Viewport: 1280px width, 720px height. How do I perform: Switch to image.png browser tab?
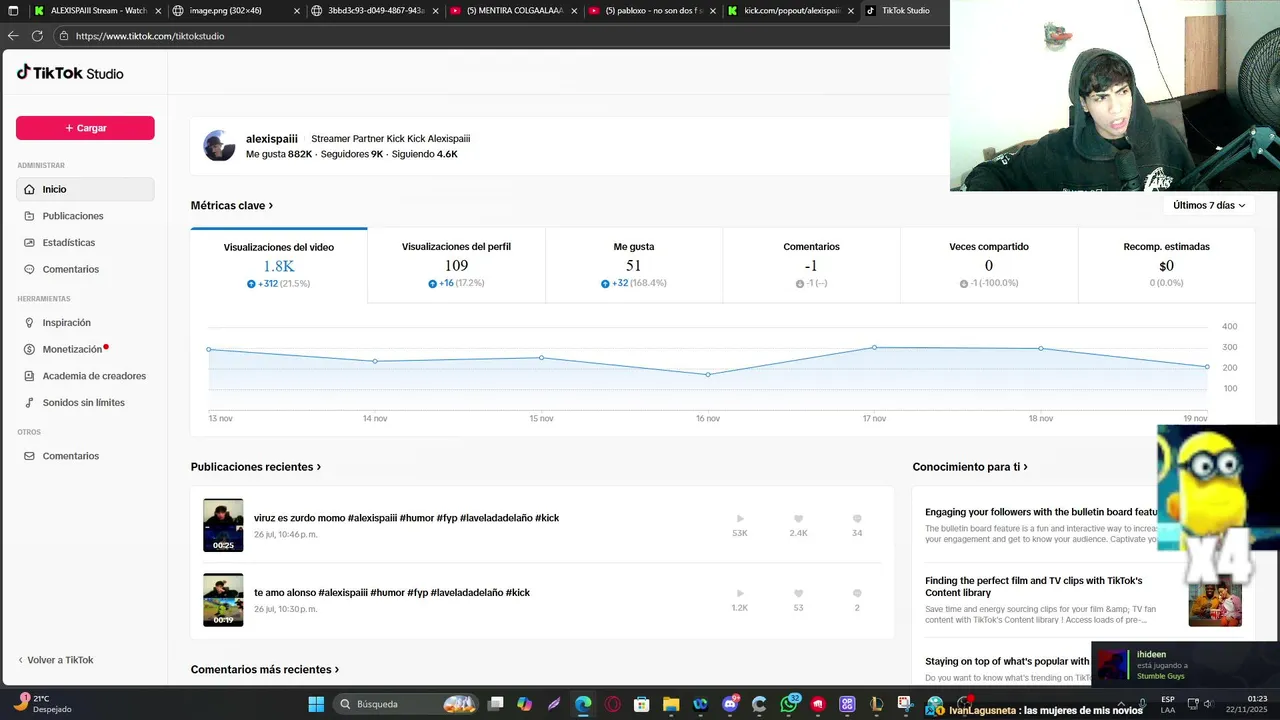(x=235, y=11)
